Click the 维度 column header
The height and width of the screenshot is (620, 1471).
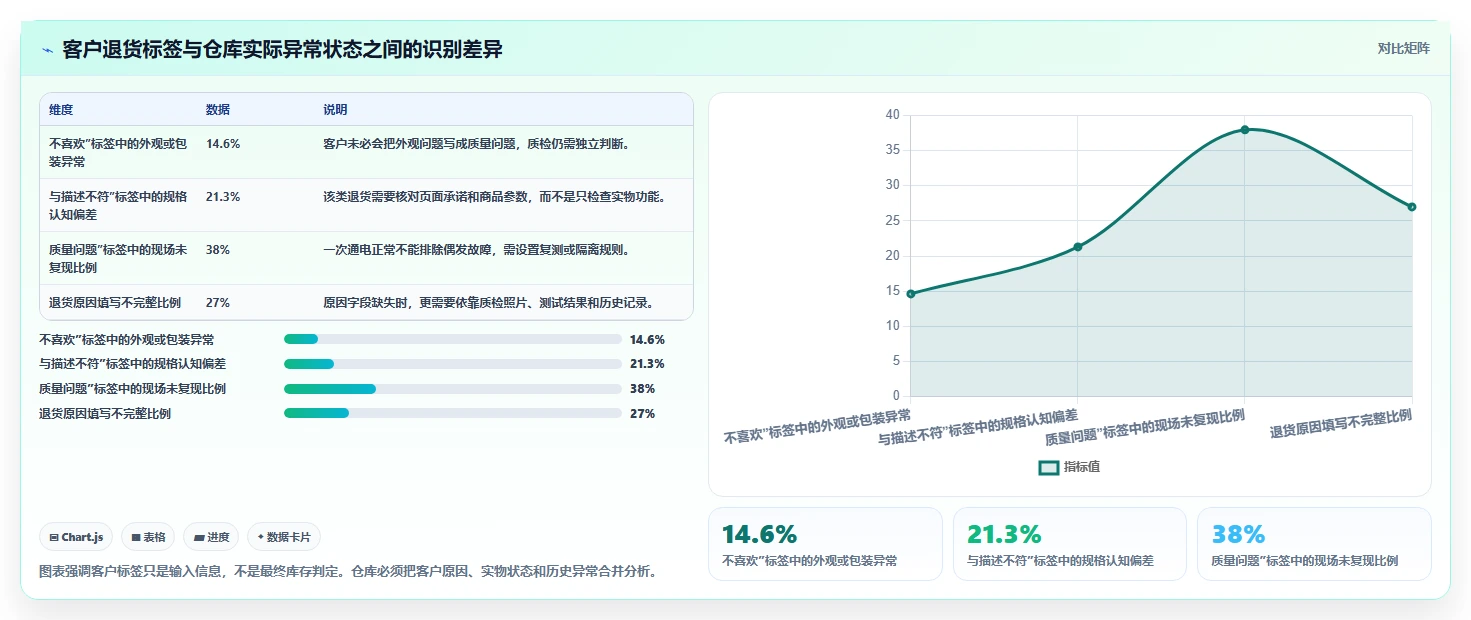(61, 110)
